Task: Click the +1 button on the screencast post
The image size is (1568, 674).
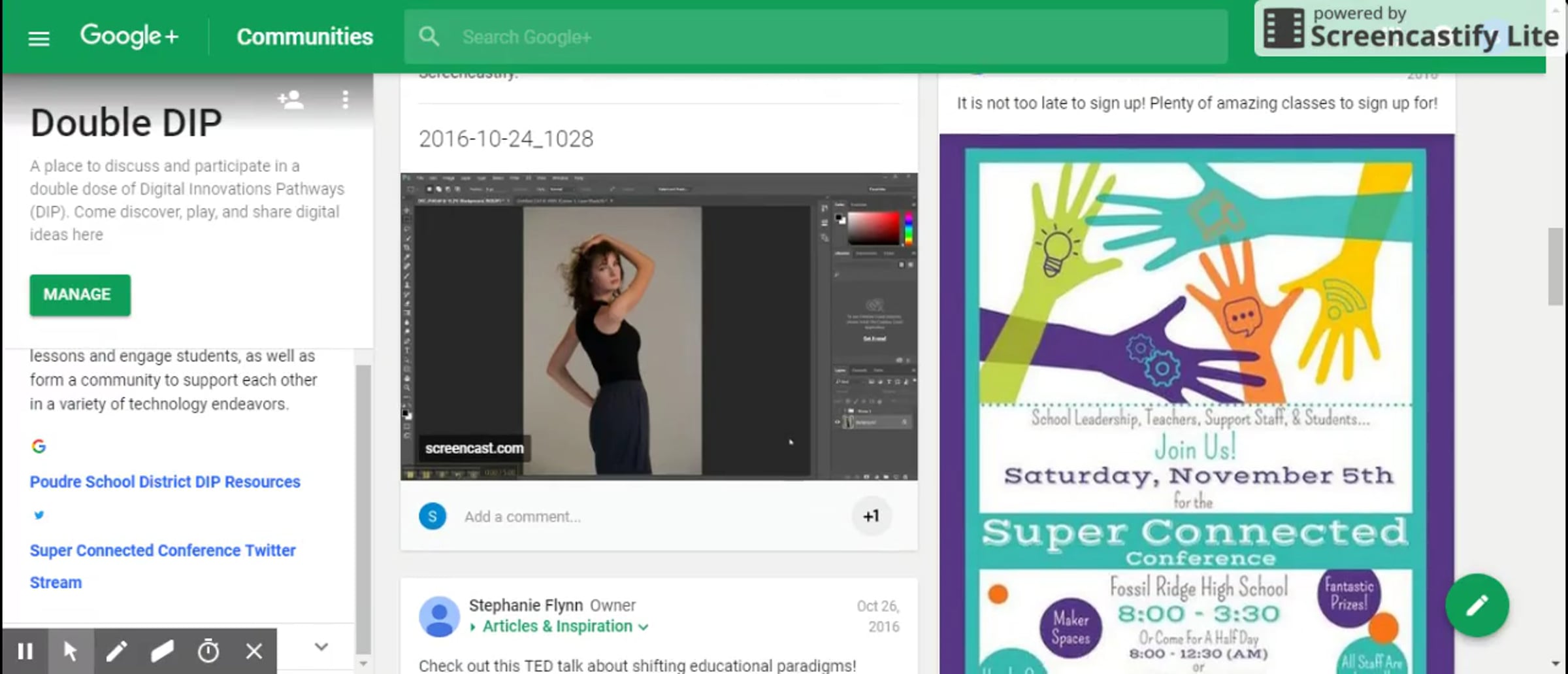Action: pos(872,516)
